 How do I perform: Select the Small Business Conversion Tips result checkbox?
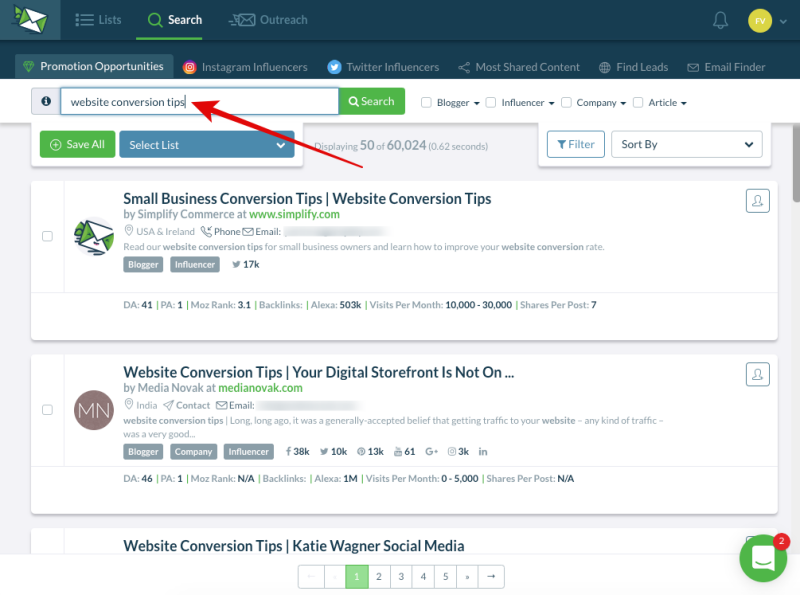point(47,236)
